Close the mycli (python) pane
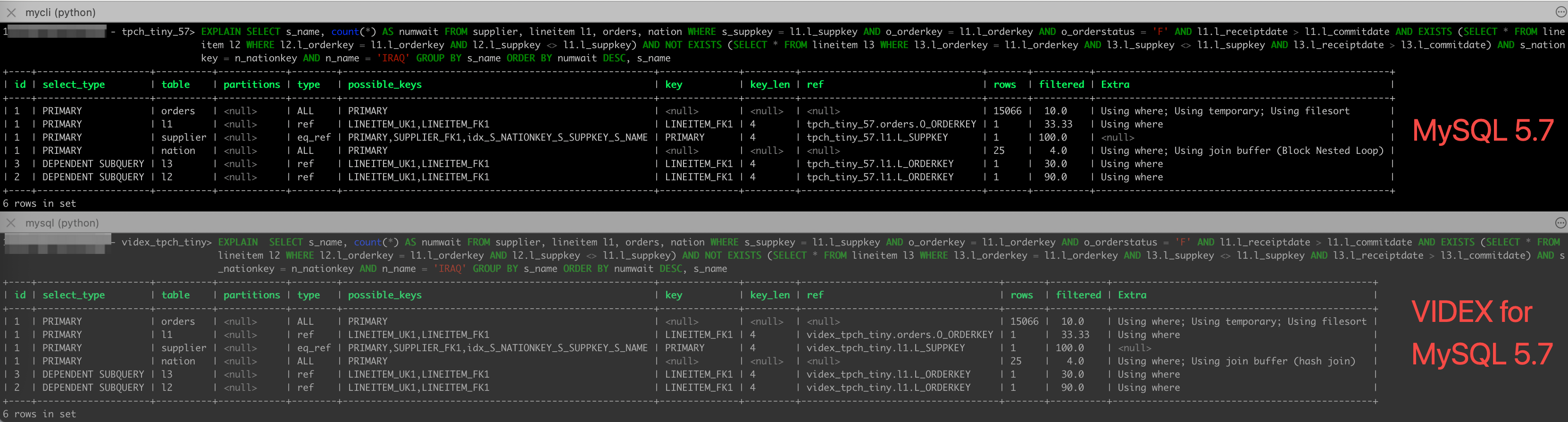 (11, 12)
